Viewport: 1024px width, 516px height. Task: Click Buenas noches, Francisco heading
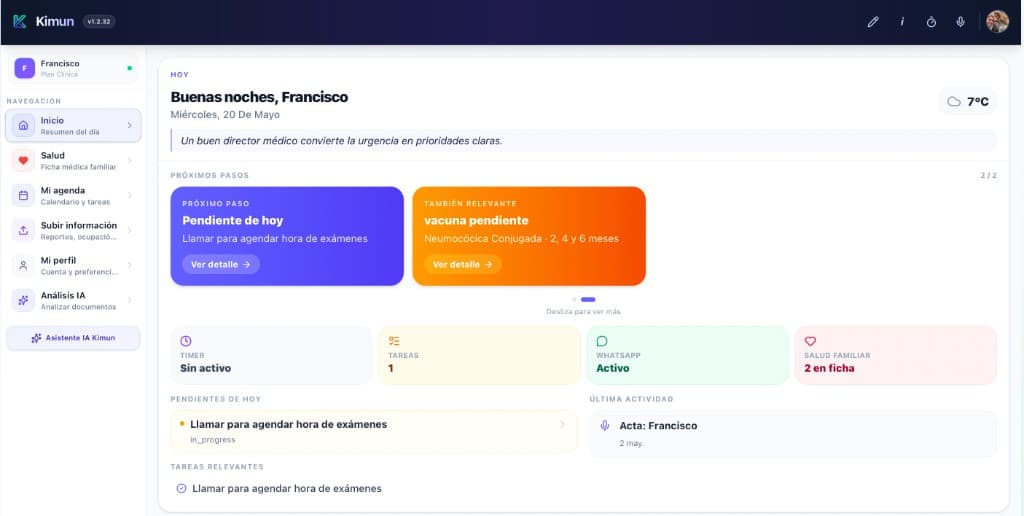(x=259, y=97)
